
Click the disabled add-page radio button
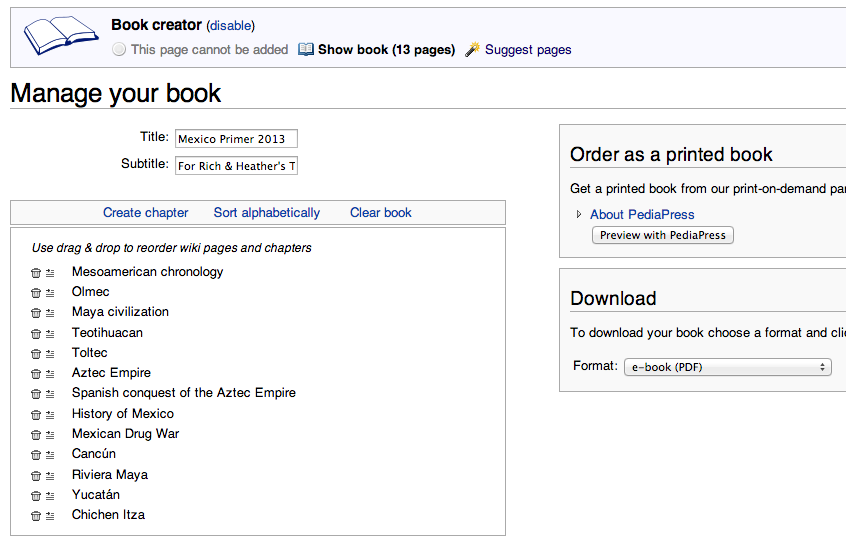[119, 50]
